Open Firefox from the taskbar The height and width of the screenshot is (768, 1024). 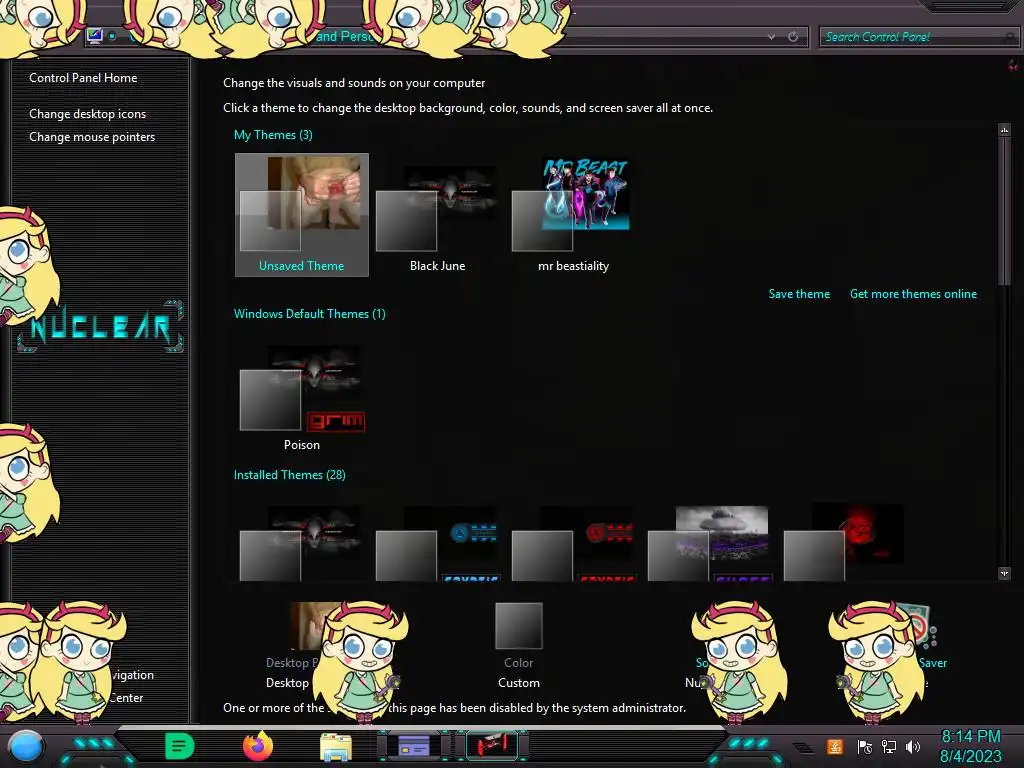point(258,746)
